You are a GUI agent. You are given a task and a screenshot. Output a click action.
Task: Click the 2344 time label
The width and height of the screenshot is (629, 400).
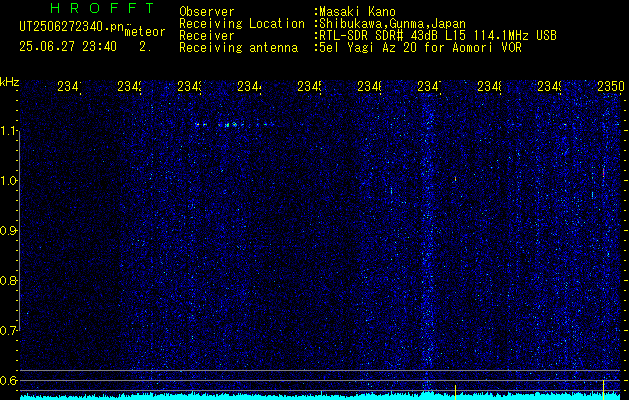(x=249, y=86)
